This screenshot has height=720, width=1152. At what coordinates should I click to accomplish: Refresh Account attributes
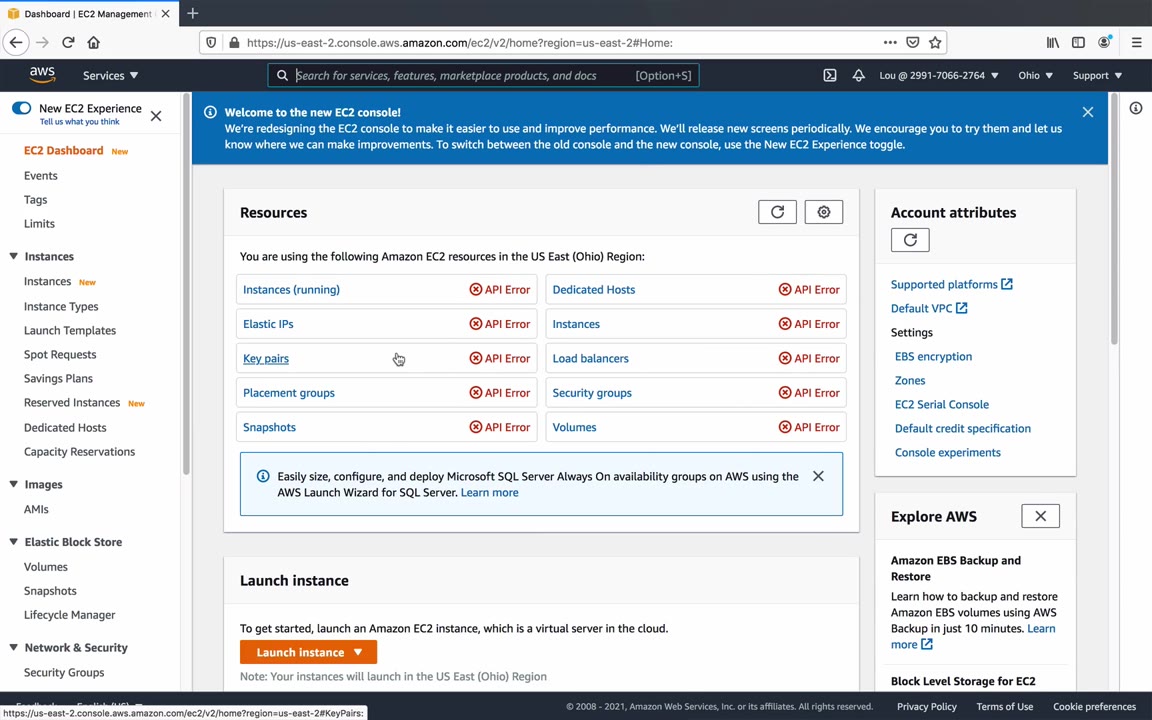(x=910, y=240)
